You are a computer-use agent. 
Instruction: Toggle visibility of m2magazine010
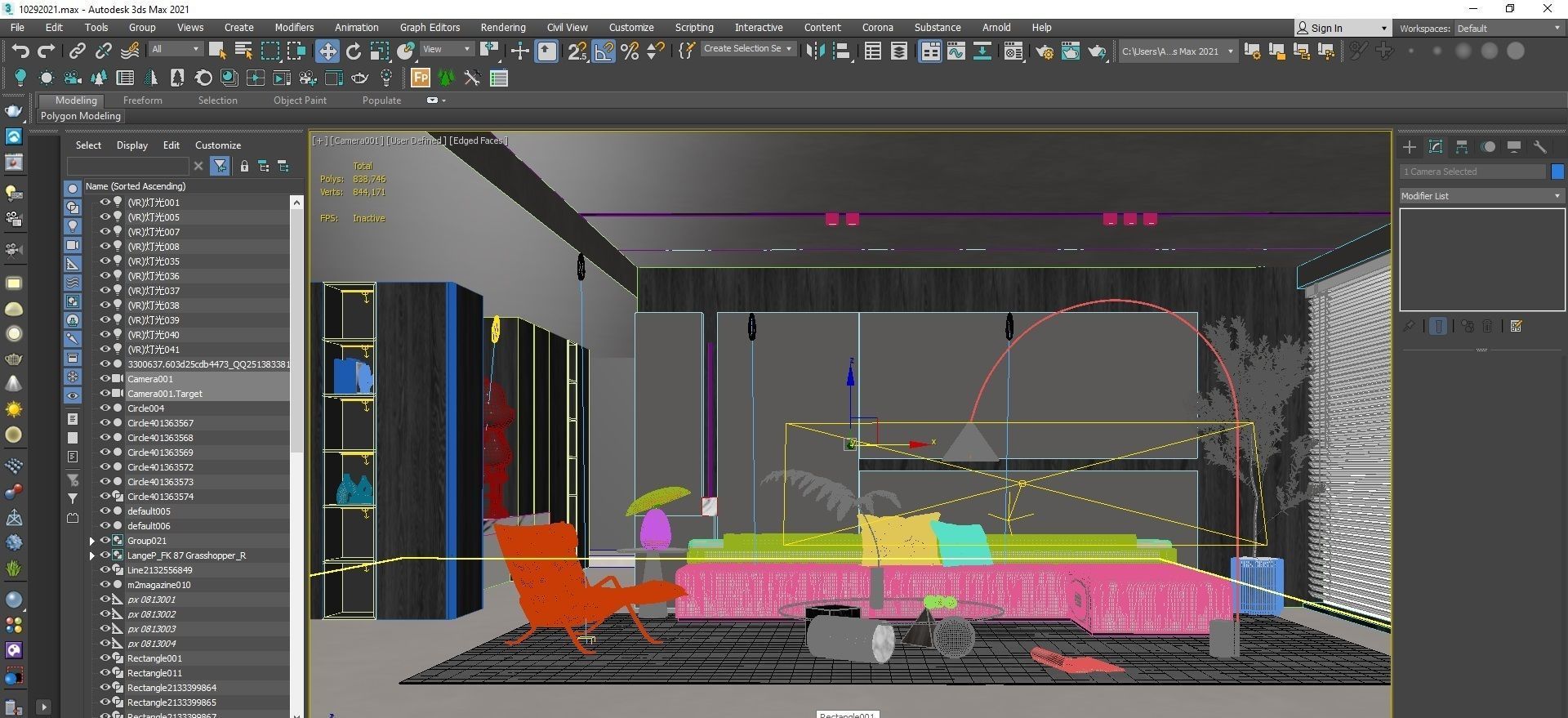click(x=105, y=585)
